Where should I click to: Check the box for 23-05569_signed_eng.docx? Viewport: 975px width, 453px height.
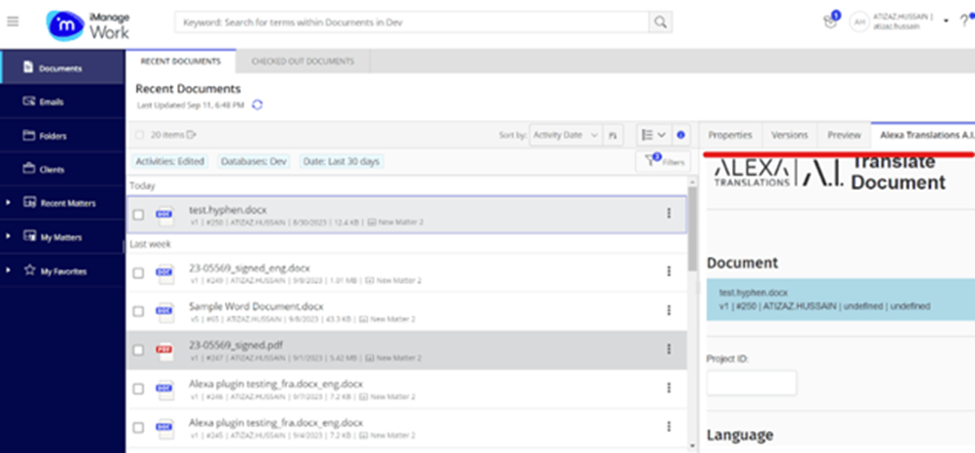pos(138,273)
